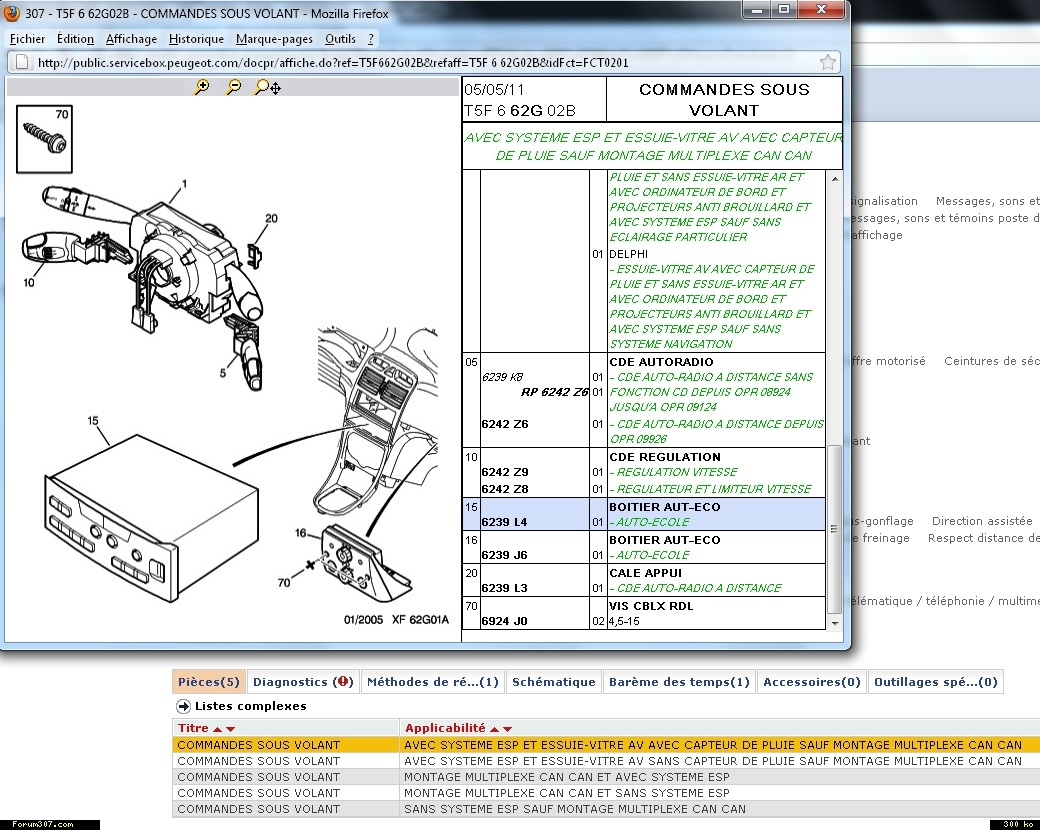Click part number 6242 Z6 in bold

pyautogui.click(x=505, y=424)
